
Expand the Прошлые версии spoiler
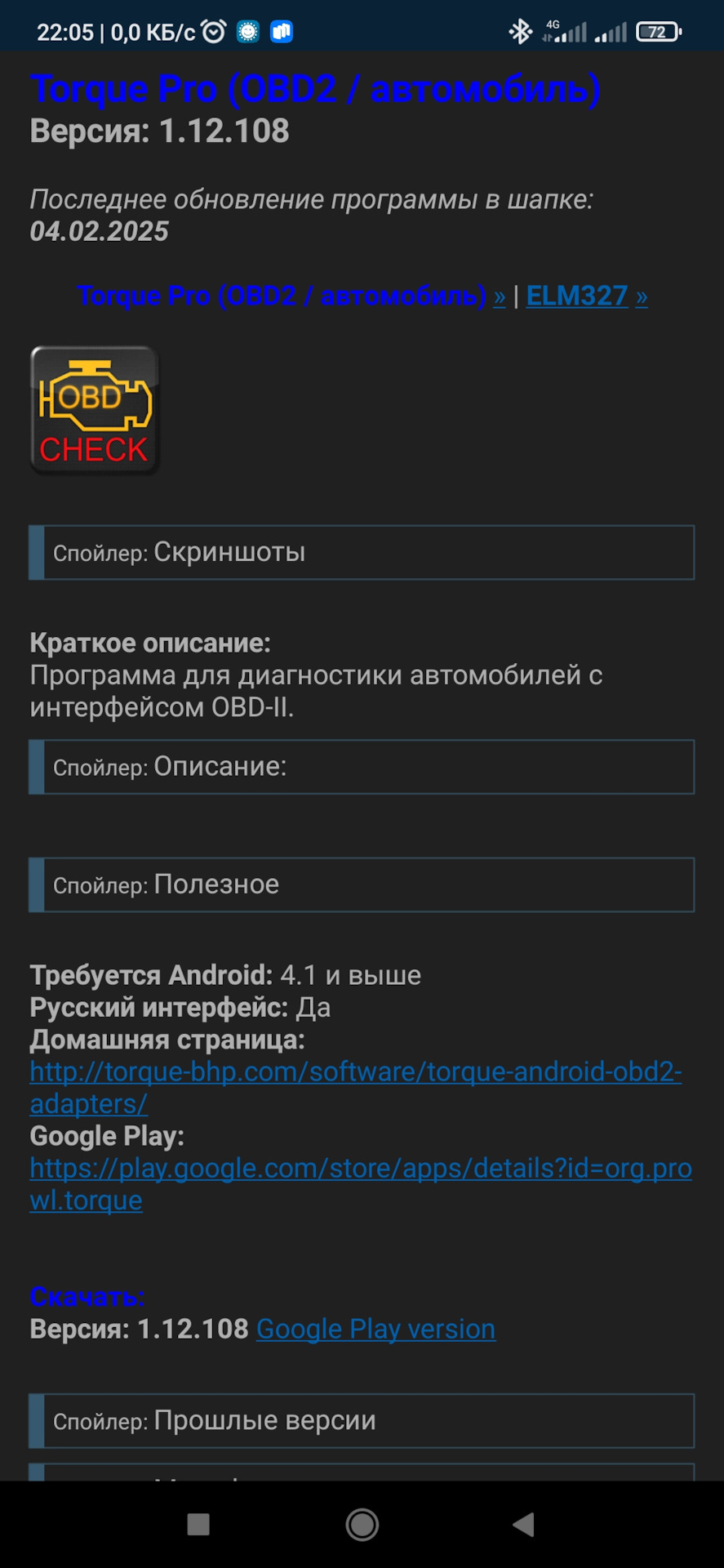[x=362, y=1421]
